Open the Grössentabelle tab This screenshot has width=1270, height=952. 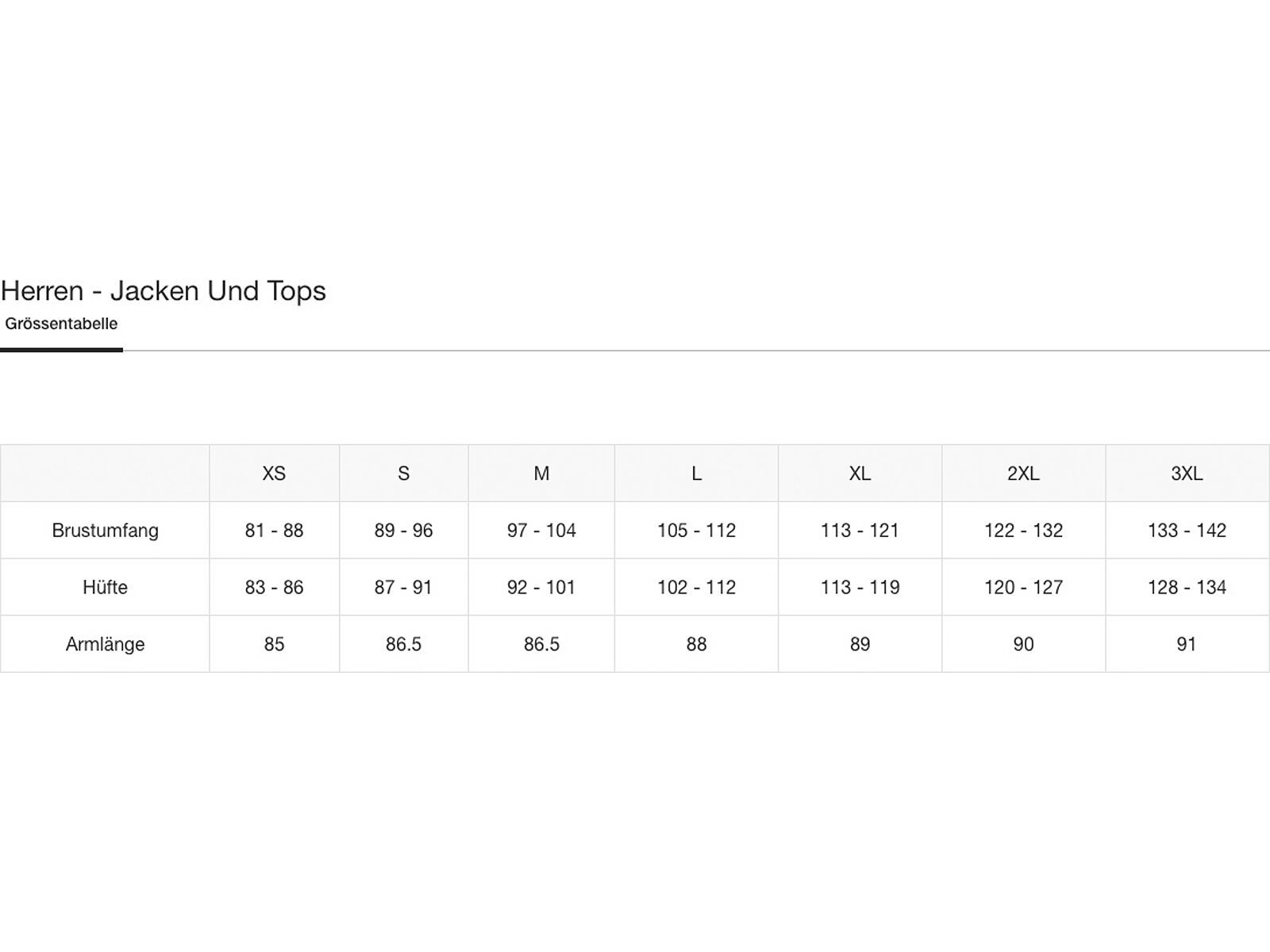coord(61,324)
